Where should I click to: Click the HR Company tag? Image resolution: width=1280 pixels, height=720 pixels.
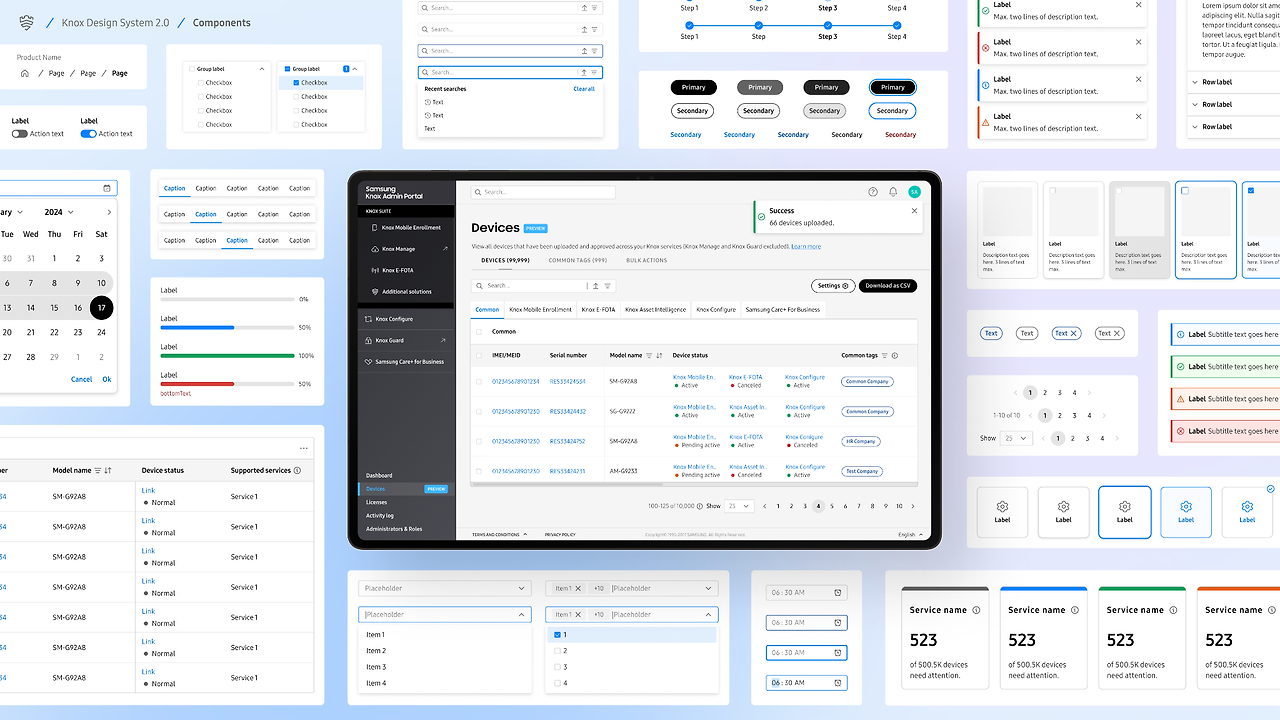[x=861, y=441]
